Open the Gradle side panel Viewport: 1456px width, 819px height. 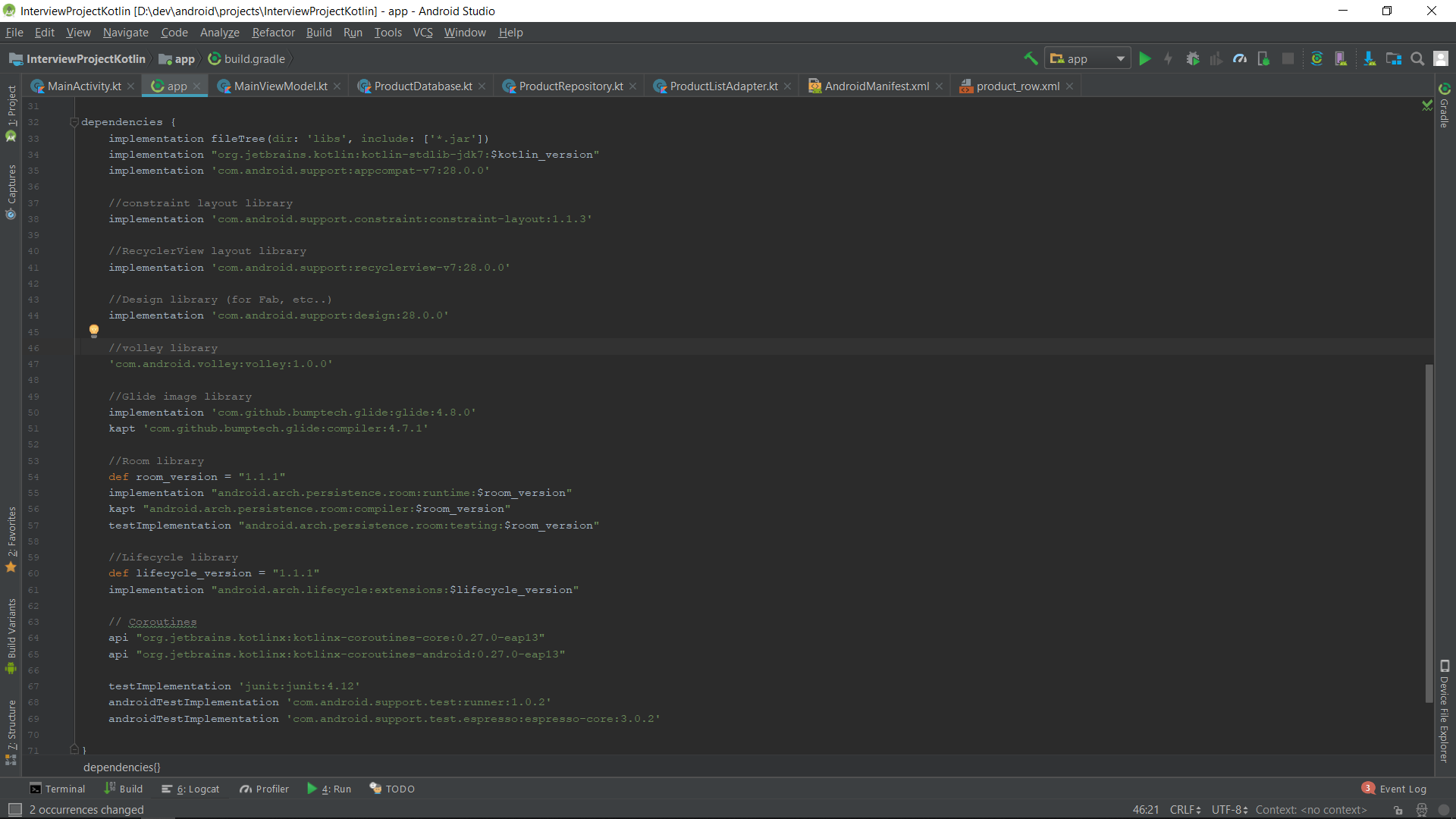pos(1445,106)
